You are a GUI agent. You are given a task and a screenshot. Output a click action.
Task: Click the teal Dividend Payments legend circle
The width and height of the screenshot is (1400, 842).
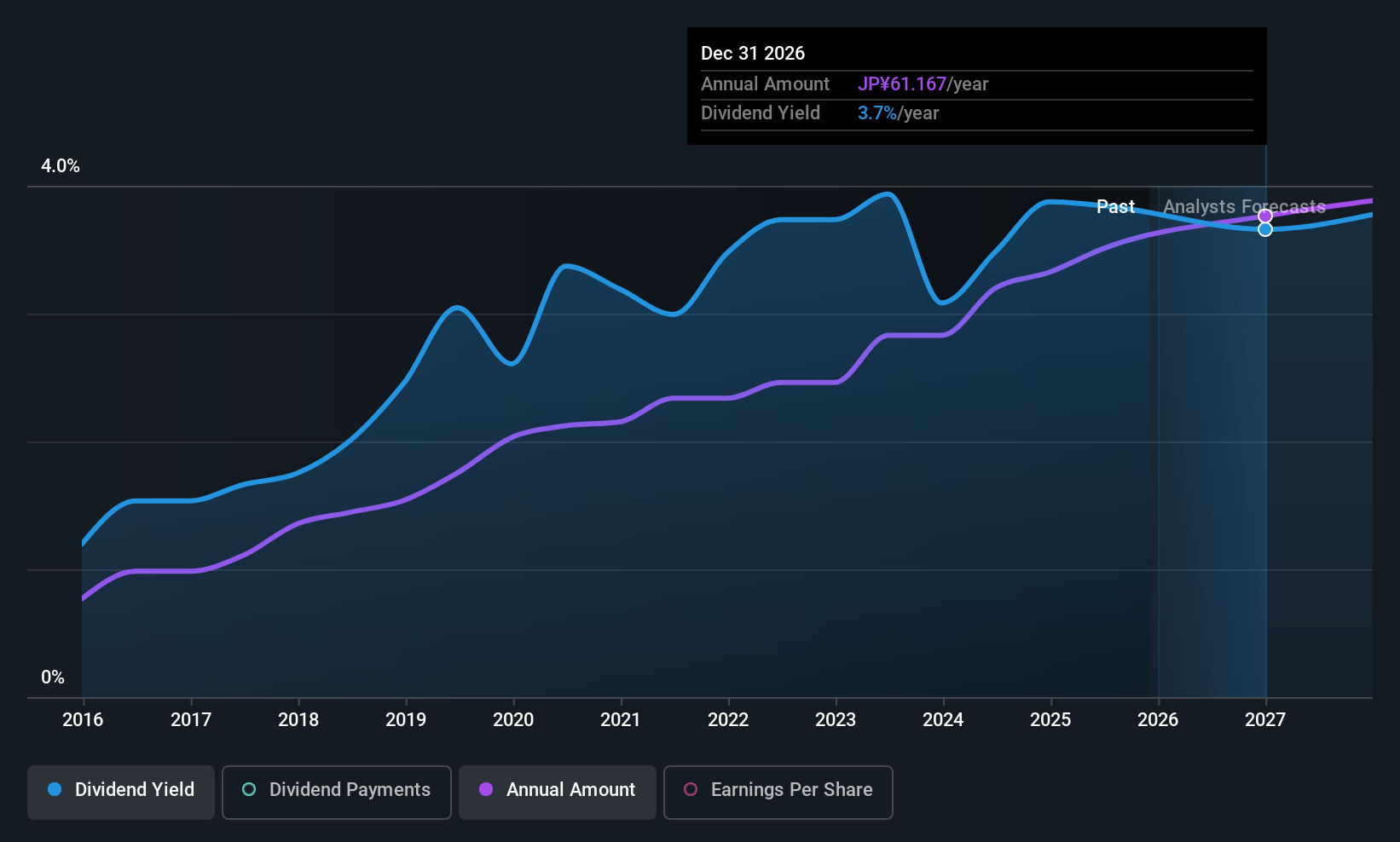pyautogui.click(x=249, y=790)
